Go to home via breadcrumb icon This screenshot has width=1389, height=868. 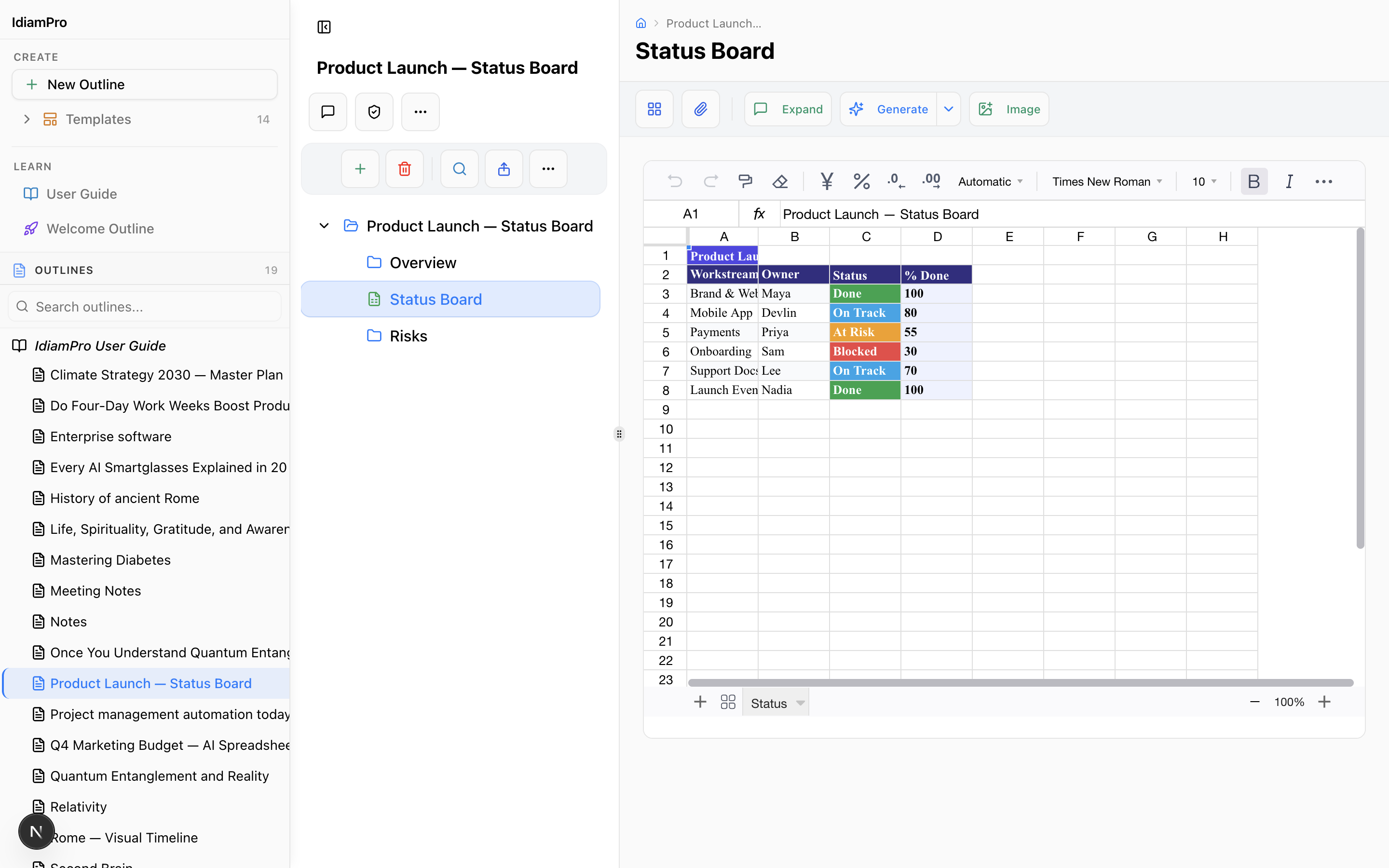tap(641, 24)
